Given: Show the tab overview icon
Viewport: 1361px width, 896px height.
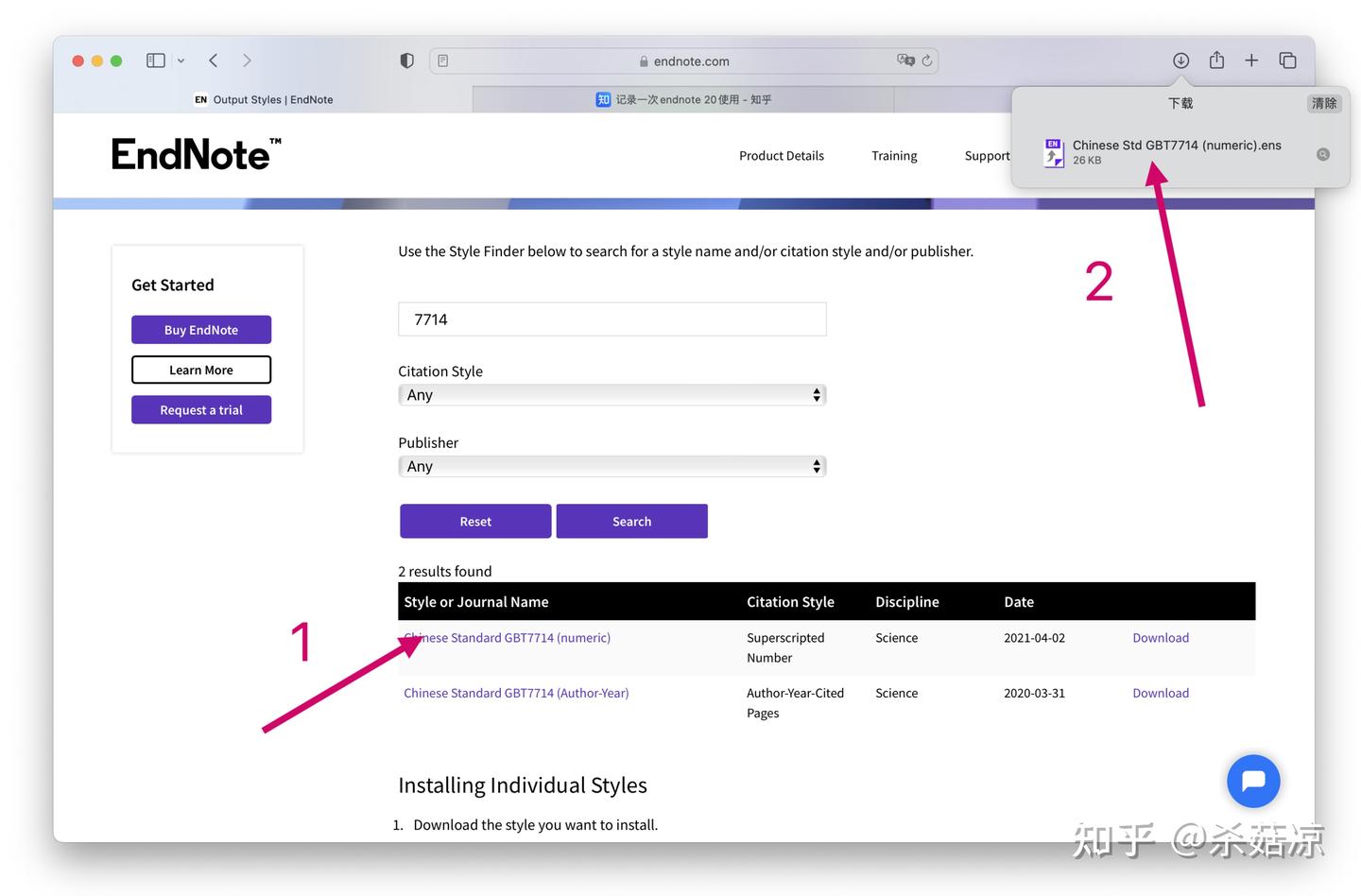Looking at the screenshot, I should point(1287,60).
